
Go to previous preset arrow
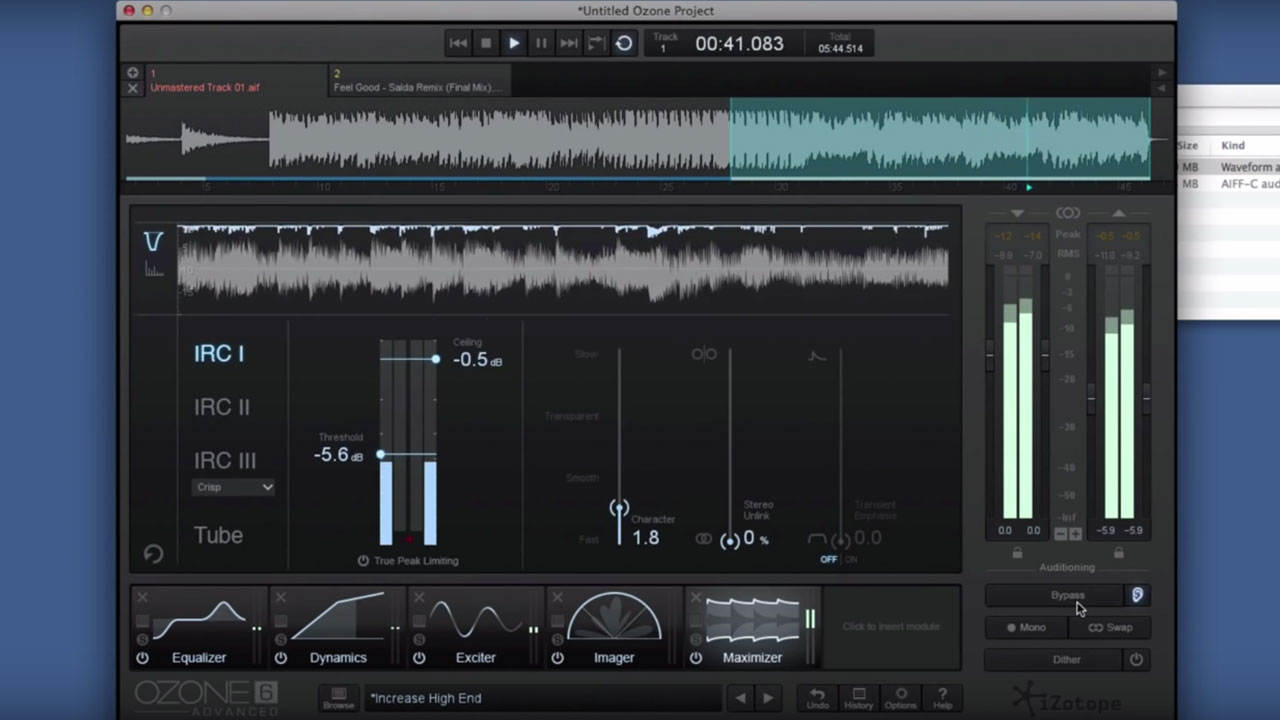click(x=740, y=698)
